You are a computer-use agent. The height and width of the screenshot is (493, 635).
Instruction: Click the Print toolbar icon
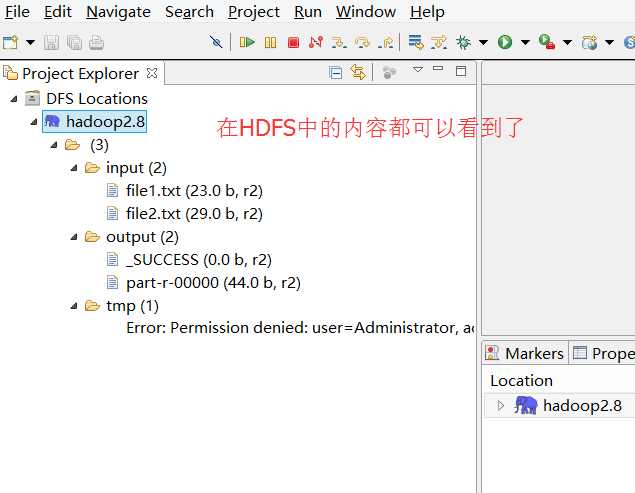tap(96, 43)
